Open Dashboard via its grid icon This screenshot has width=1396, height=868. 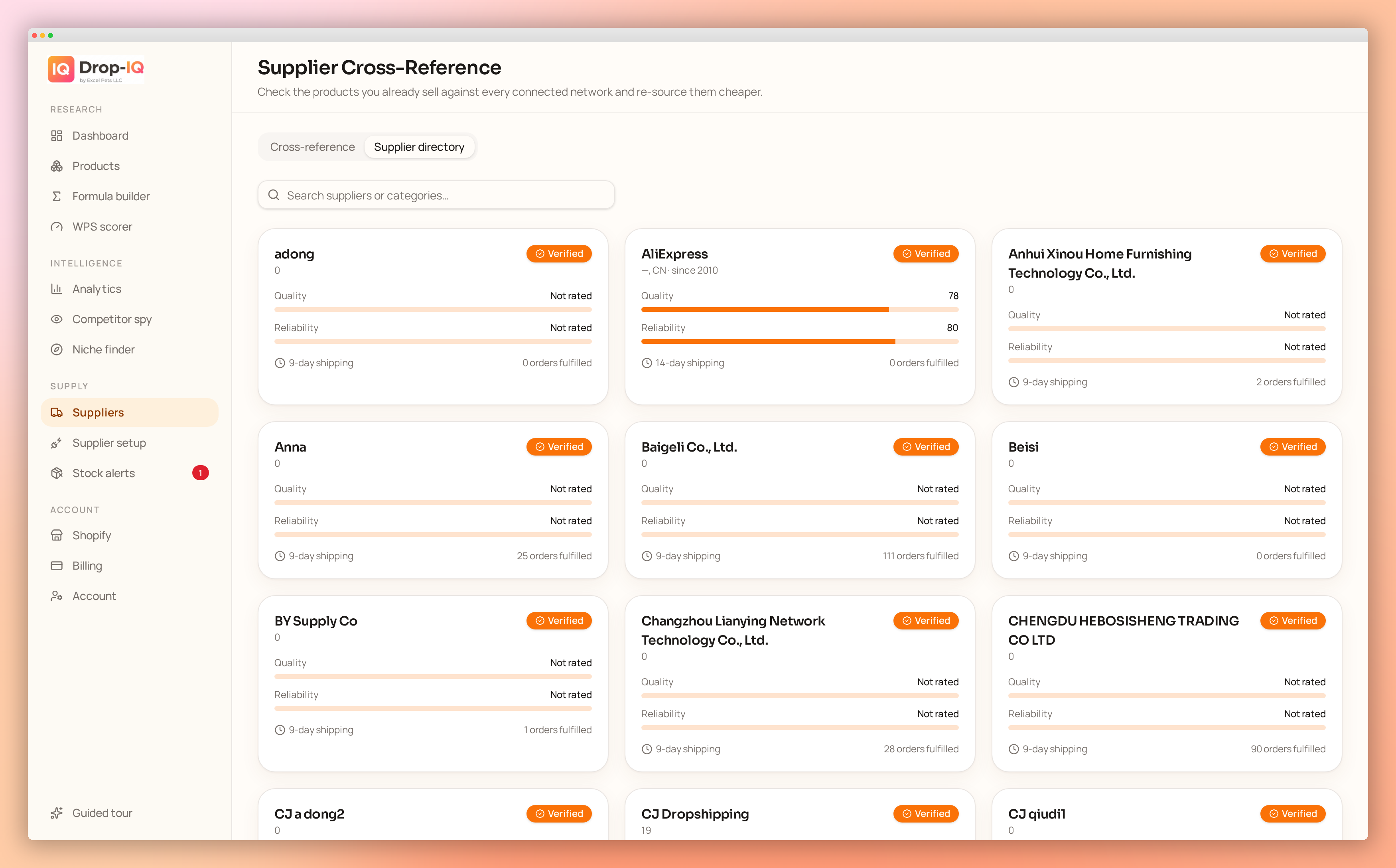tap(56, 136)
